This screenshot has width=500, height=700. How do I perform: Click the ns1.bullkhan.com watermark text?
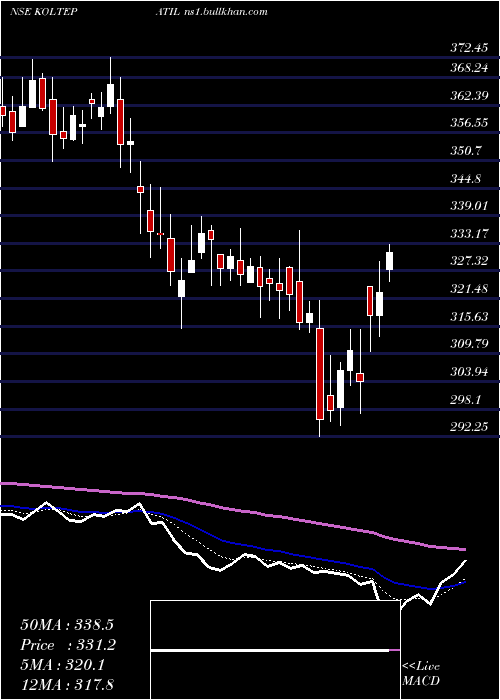tap(225, 12)
